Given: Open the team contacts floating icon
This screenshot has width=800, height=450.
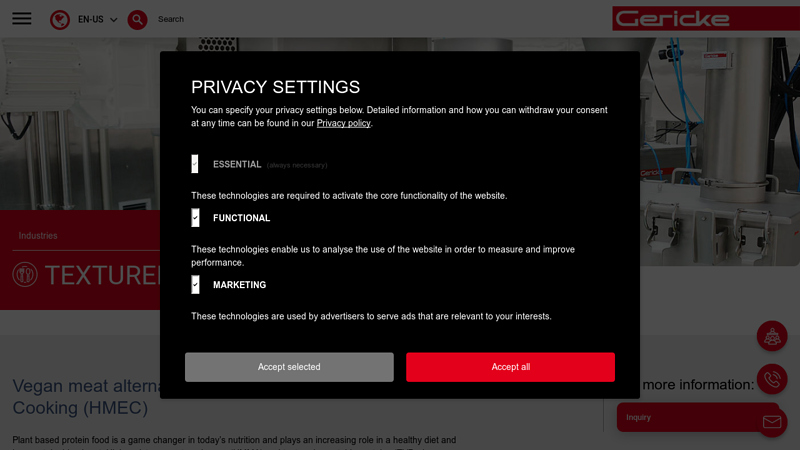Looking at the screenshot, I should 772,336.
